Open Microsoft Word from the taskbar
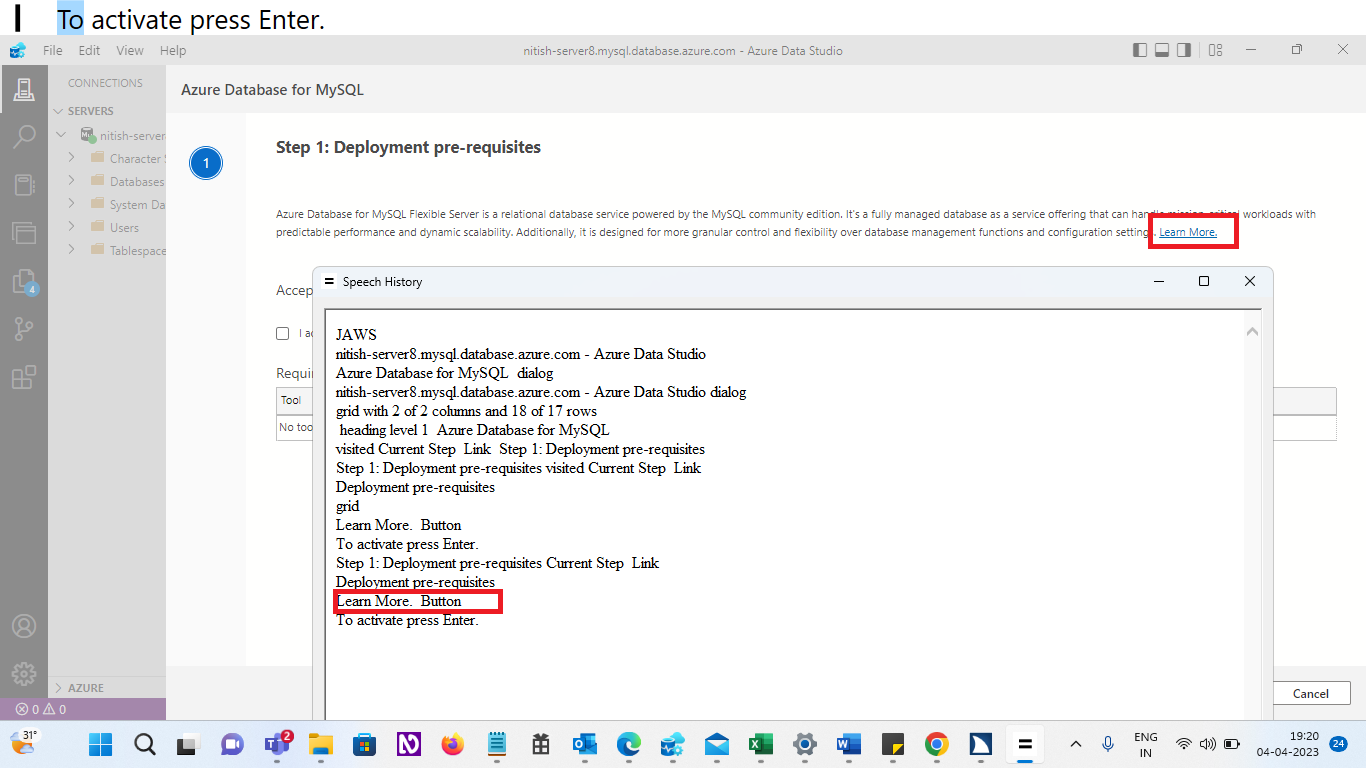This screenshot has height=768, width=1366. 848,744
